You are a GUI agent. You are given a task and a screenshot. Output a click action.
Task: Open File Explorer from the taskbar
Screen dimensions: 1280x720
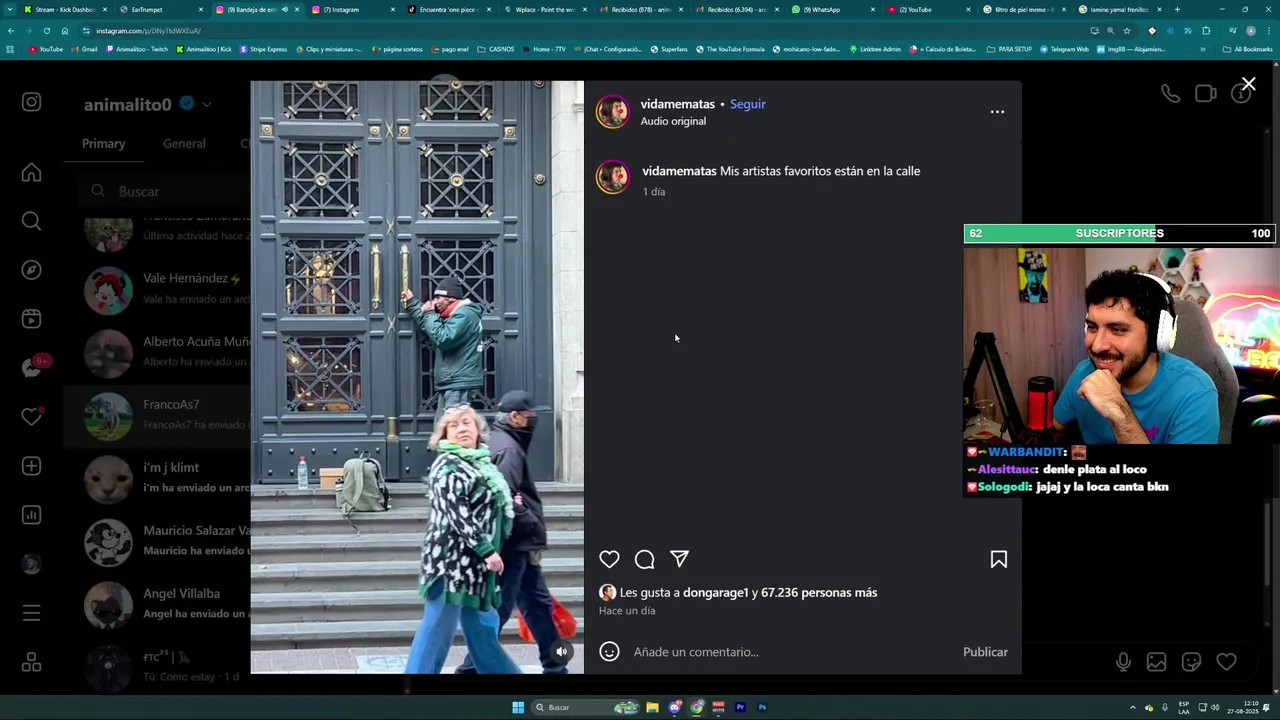click(652, 707)
